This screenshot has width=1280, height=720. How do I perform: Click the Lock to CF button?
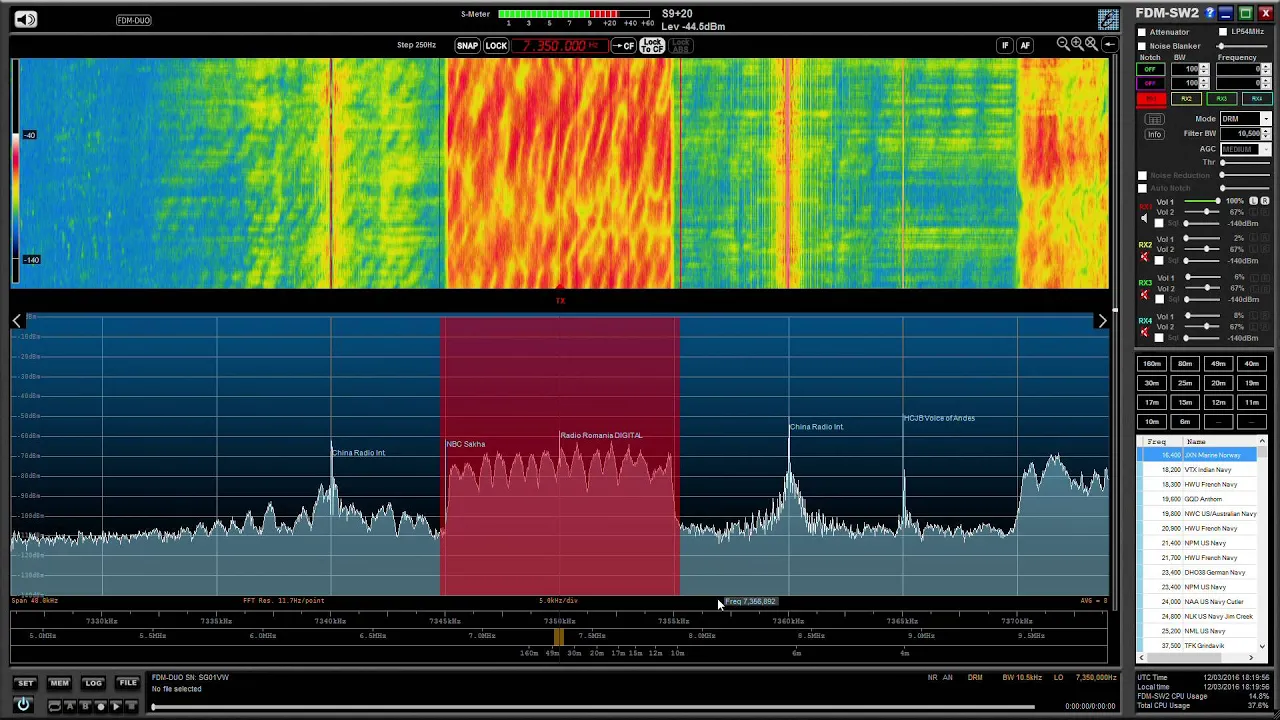pyautogui.click(x=652, y=46)
